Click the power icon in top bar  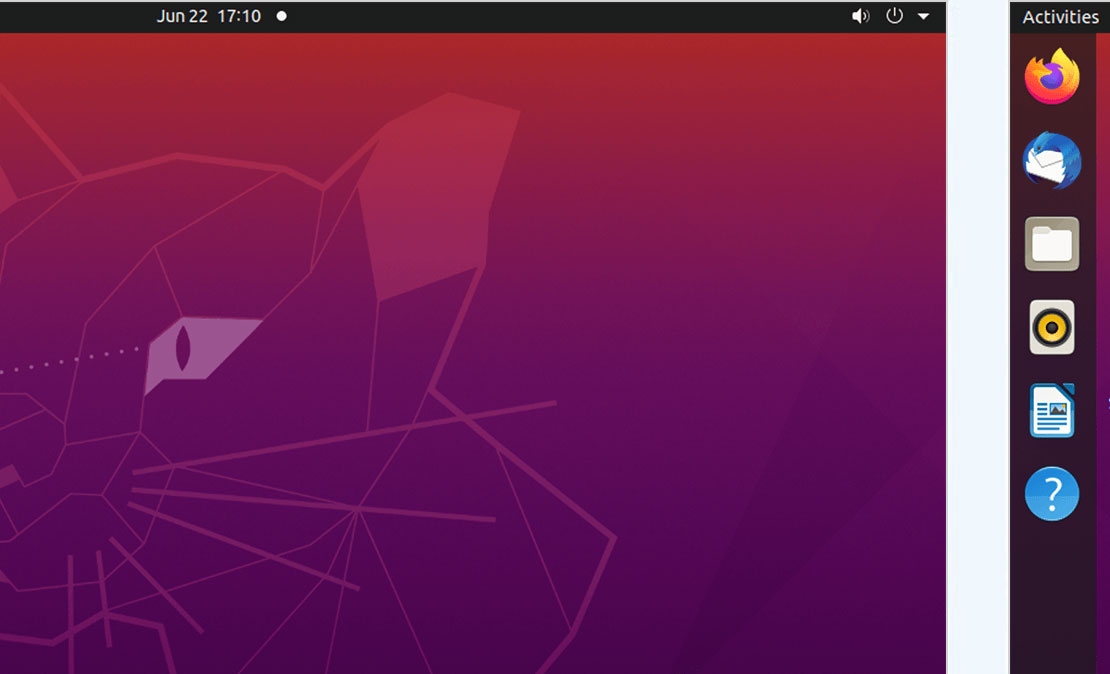pos(895,16)
